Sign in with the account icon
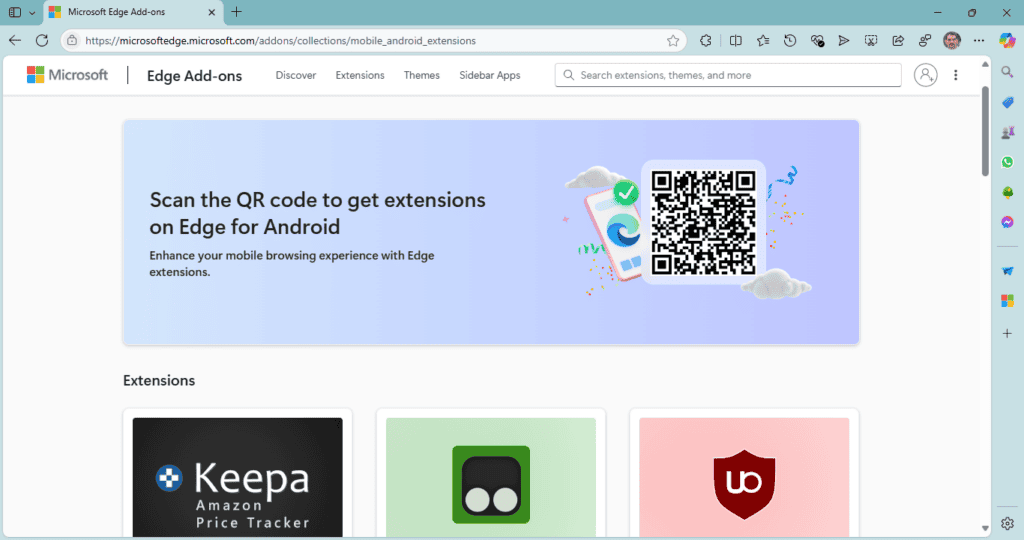Viewport: 1024px width, 540px height. [x=925, y=75]
